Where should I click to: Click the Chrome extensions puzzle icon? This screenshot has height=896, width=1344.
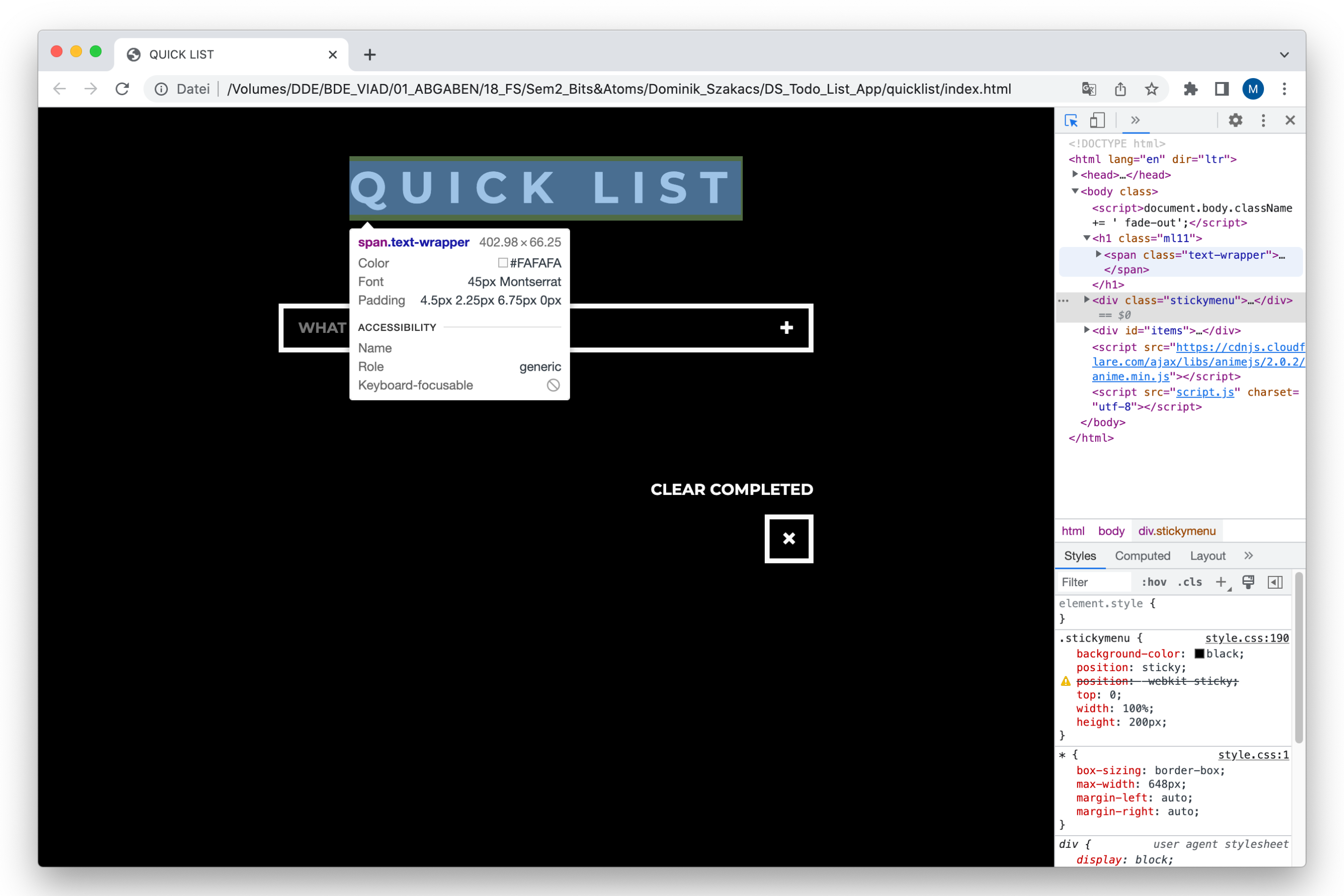pos(1190,89)
